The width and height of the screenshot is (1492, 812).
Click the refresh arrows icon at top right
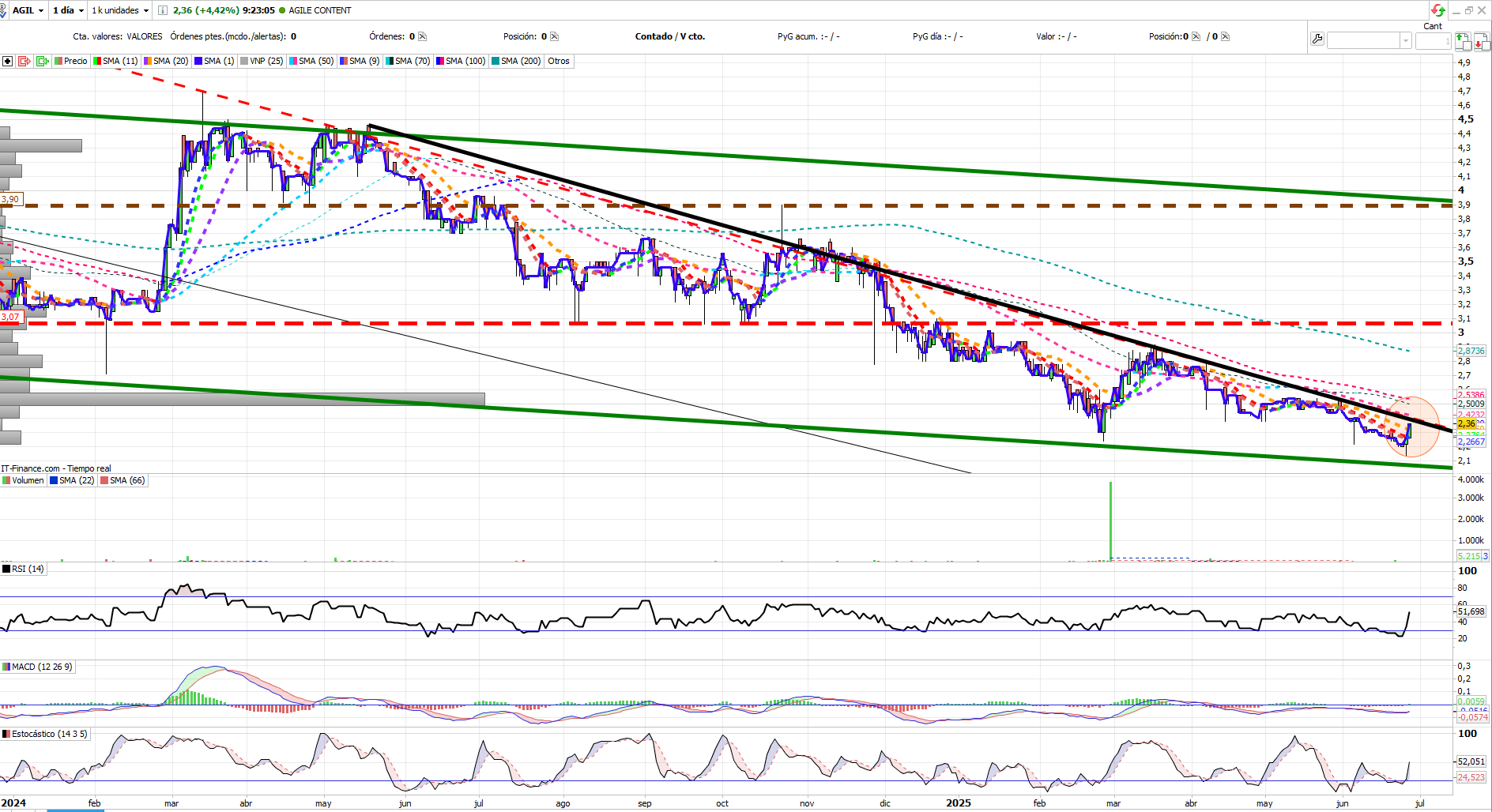coord(1437,10)
